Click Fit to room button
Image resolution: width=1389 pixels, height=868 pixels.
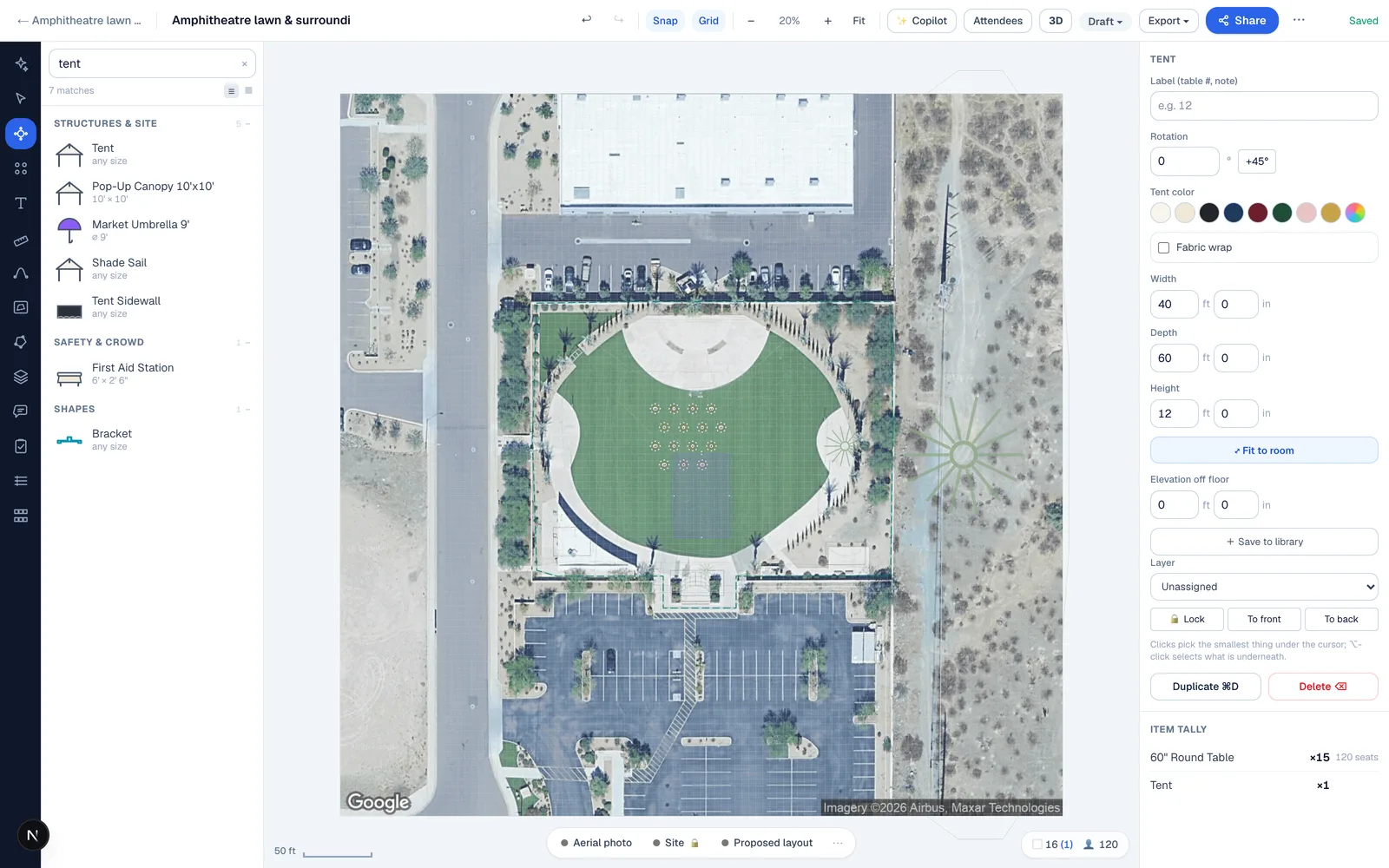(1264, 450)
